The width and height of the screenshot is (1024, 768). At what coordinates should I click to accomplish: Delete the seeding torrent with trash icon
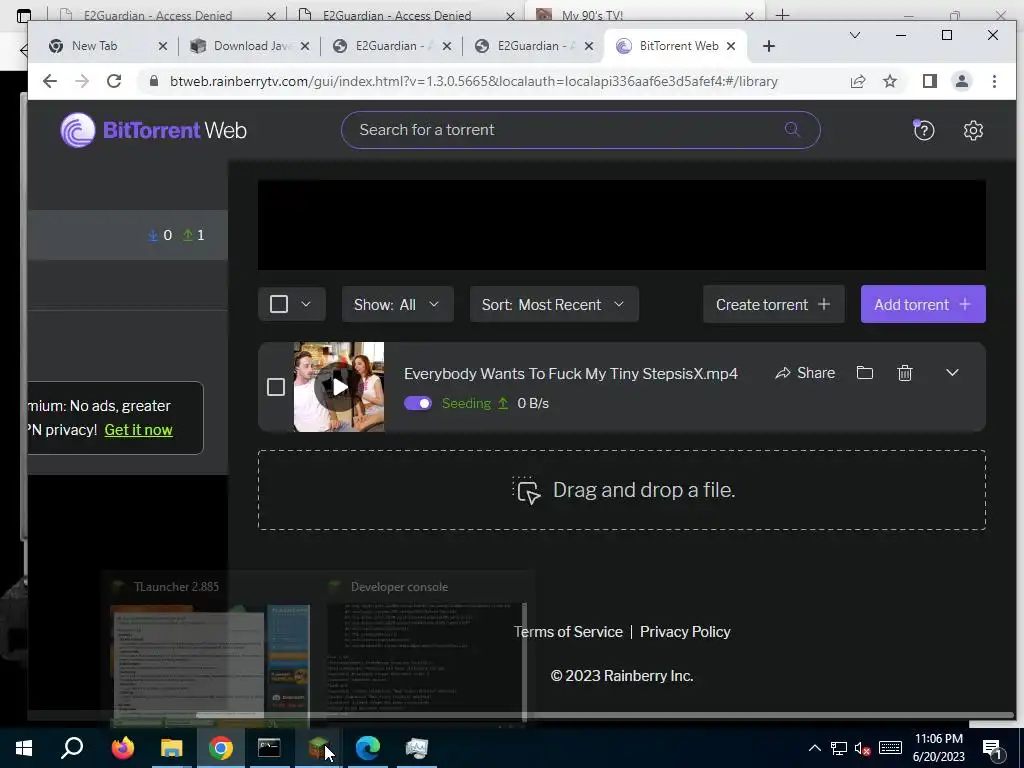point(904,373)
